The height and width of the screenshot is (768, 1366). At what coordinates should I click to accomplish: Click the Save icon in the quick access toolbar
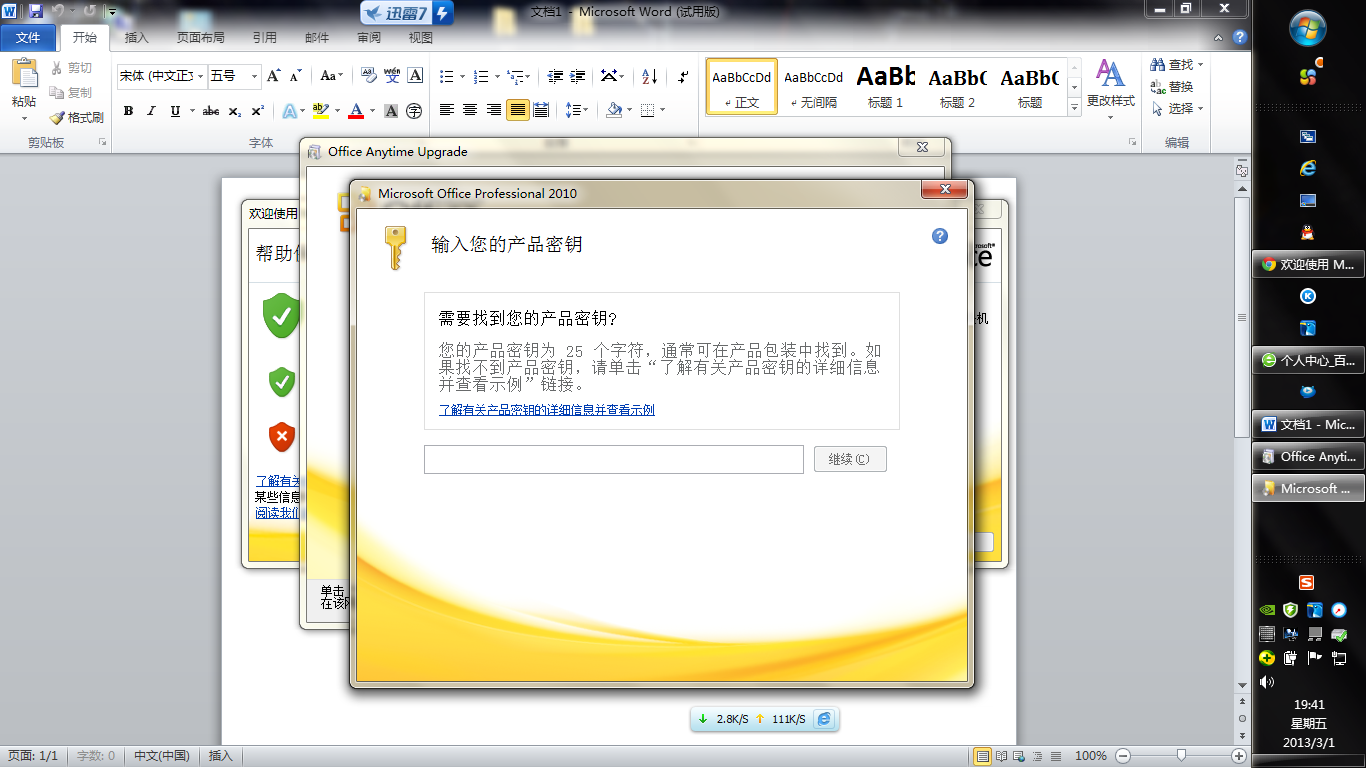(x=36, y=11)
